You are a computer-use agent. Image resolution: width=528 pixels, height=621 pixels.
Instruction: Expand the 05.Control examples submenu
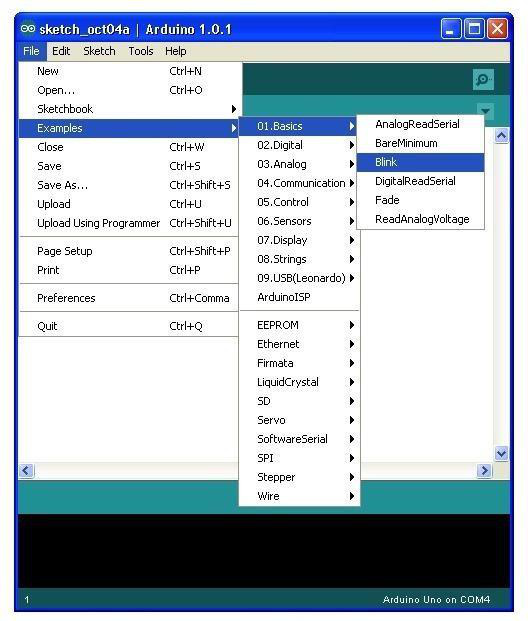click(299, 202)
